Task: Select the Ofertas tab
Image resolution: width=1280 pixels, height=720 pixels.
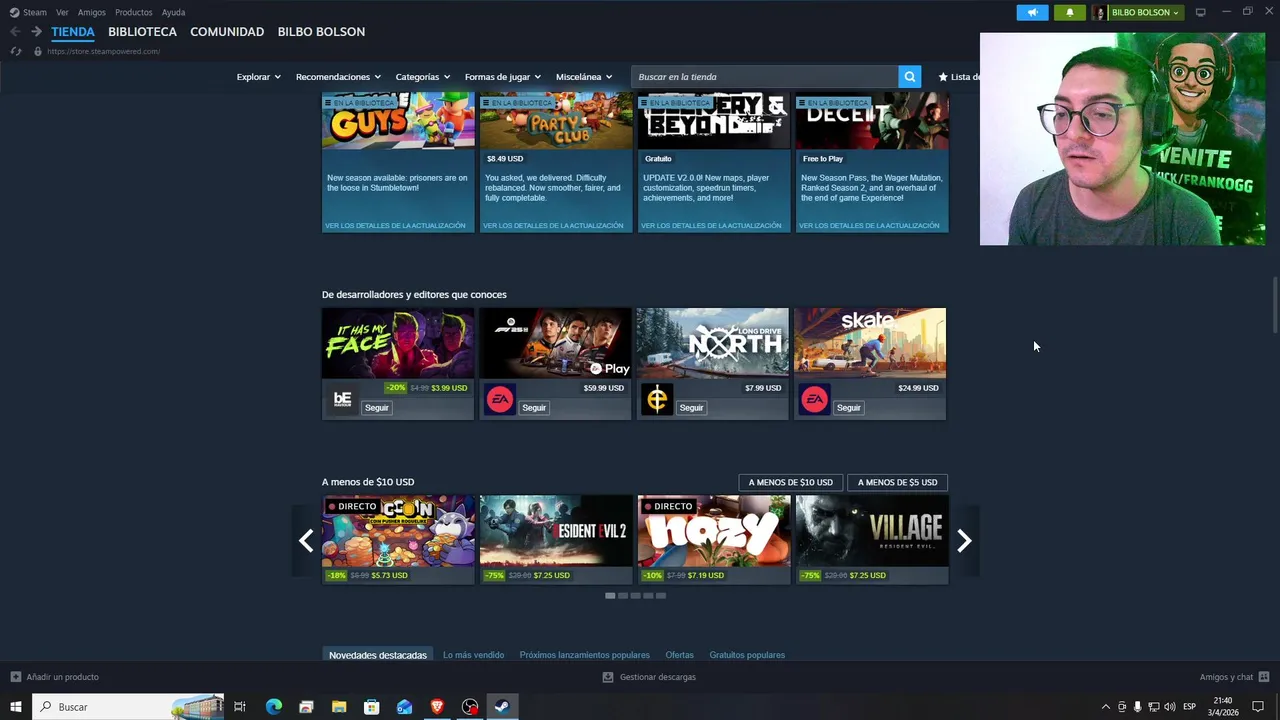Action: [x=679, y=655]
